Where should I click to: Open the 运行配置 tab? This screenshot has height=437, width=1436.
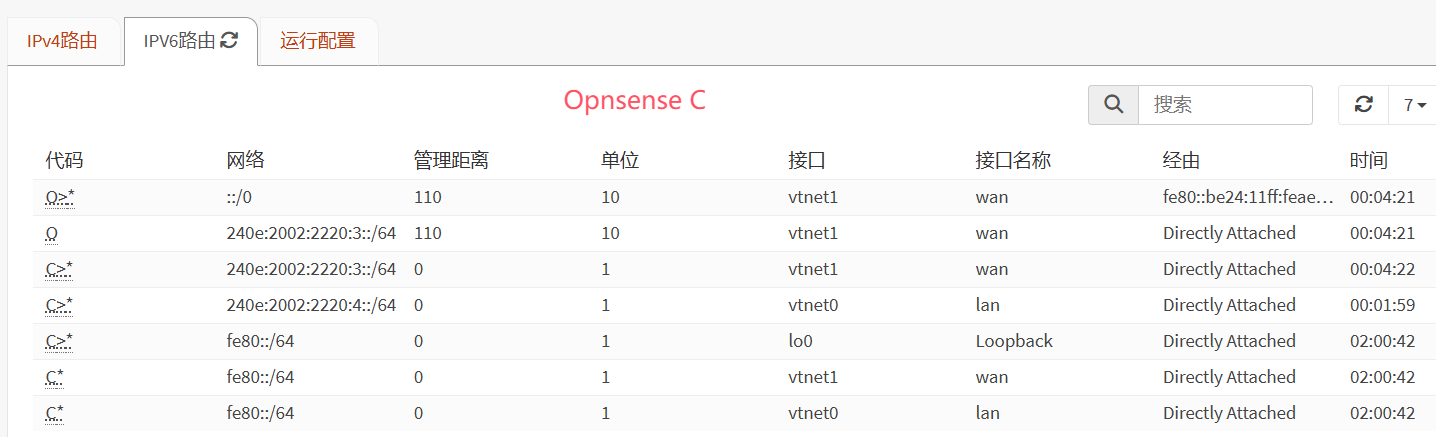click(317, 41)
